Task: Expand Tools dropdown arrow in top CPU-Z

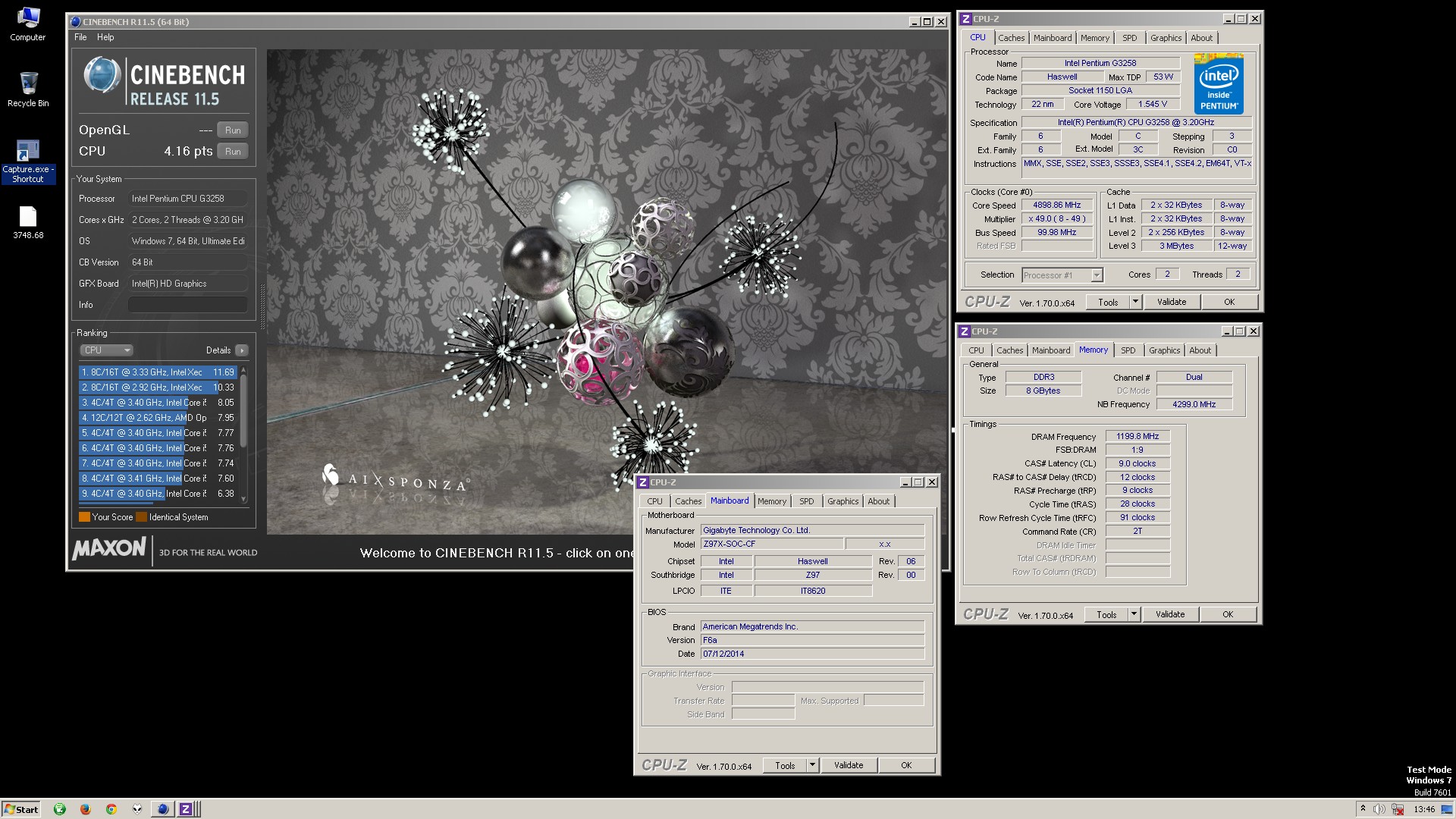Action: (1135, 302)
